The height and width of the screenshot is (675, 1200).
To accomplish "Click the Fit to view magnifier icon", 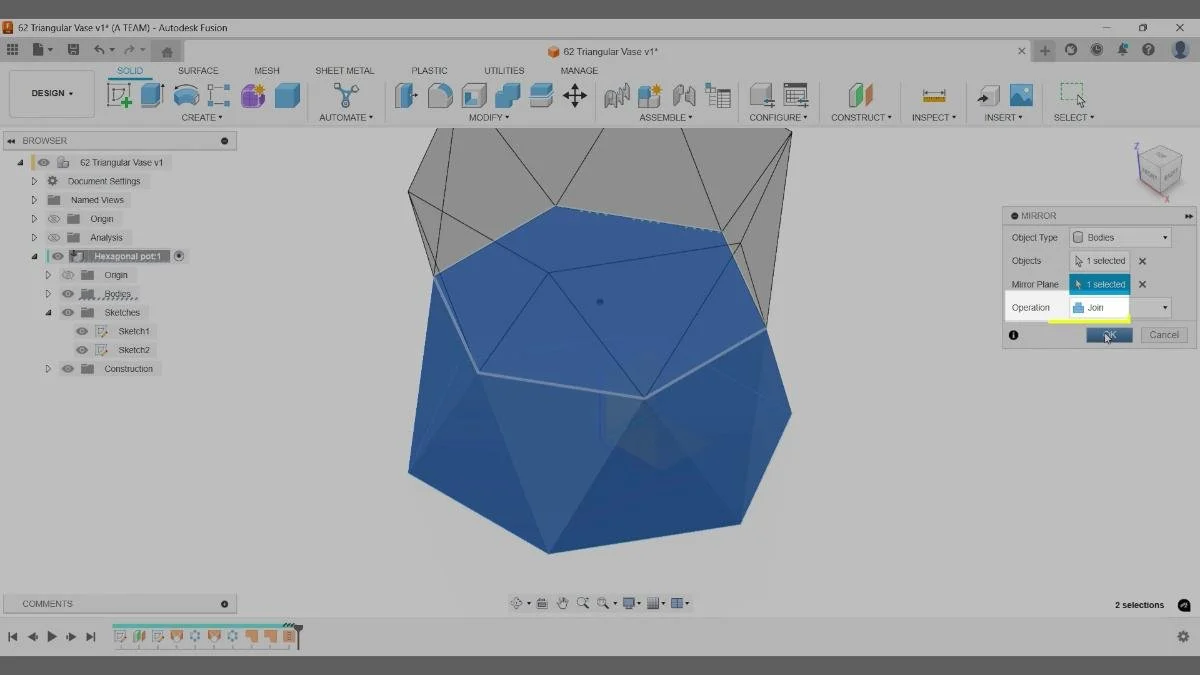I will (602, 602).
